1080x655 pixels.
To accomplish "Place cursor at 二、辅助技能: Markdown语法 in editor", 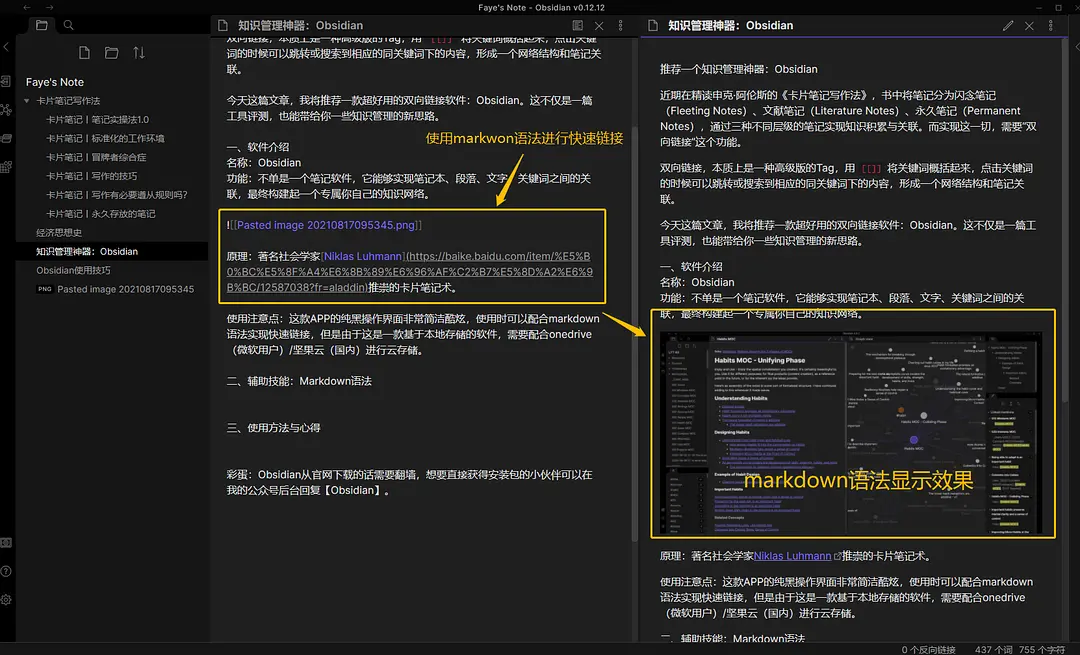I will click(x=299, y=381).
